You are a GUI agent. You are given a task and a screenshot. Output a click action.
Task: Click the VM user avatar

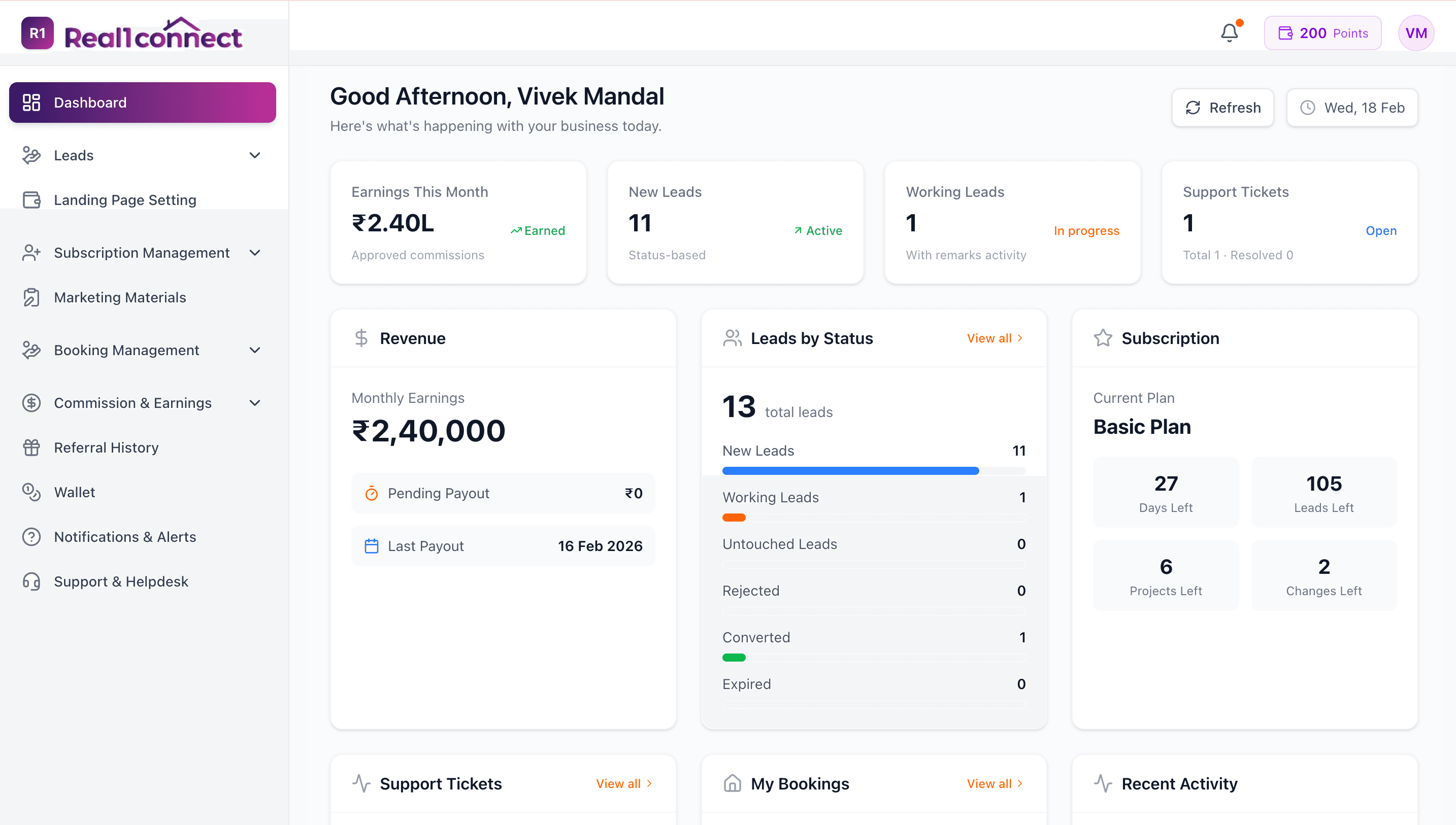tap(1416, 33)
